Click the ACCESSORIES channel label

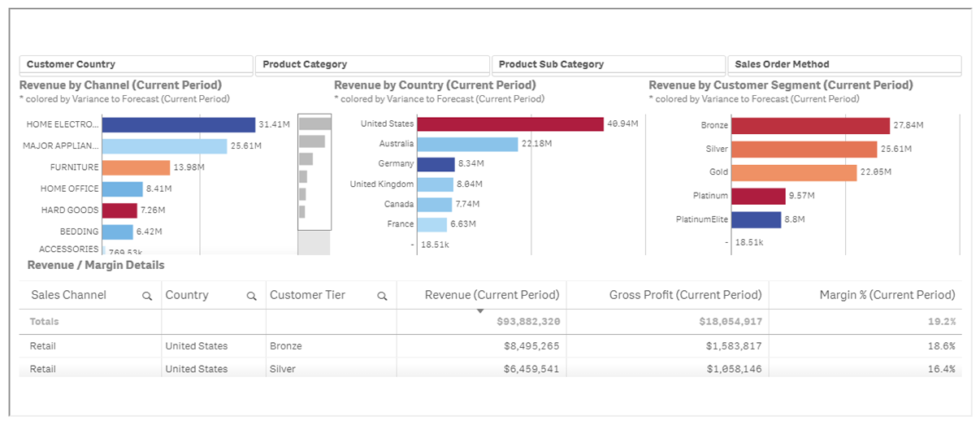click(69, 249)
